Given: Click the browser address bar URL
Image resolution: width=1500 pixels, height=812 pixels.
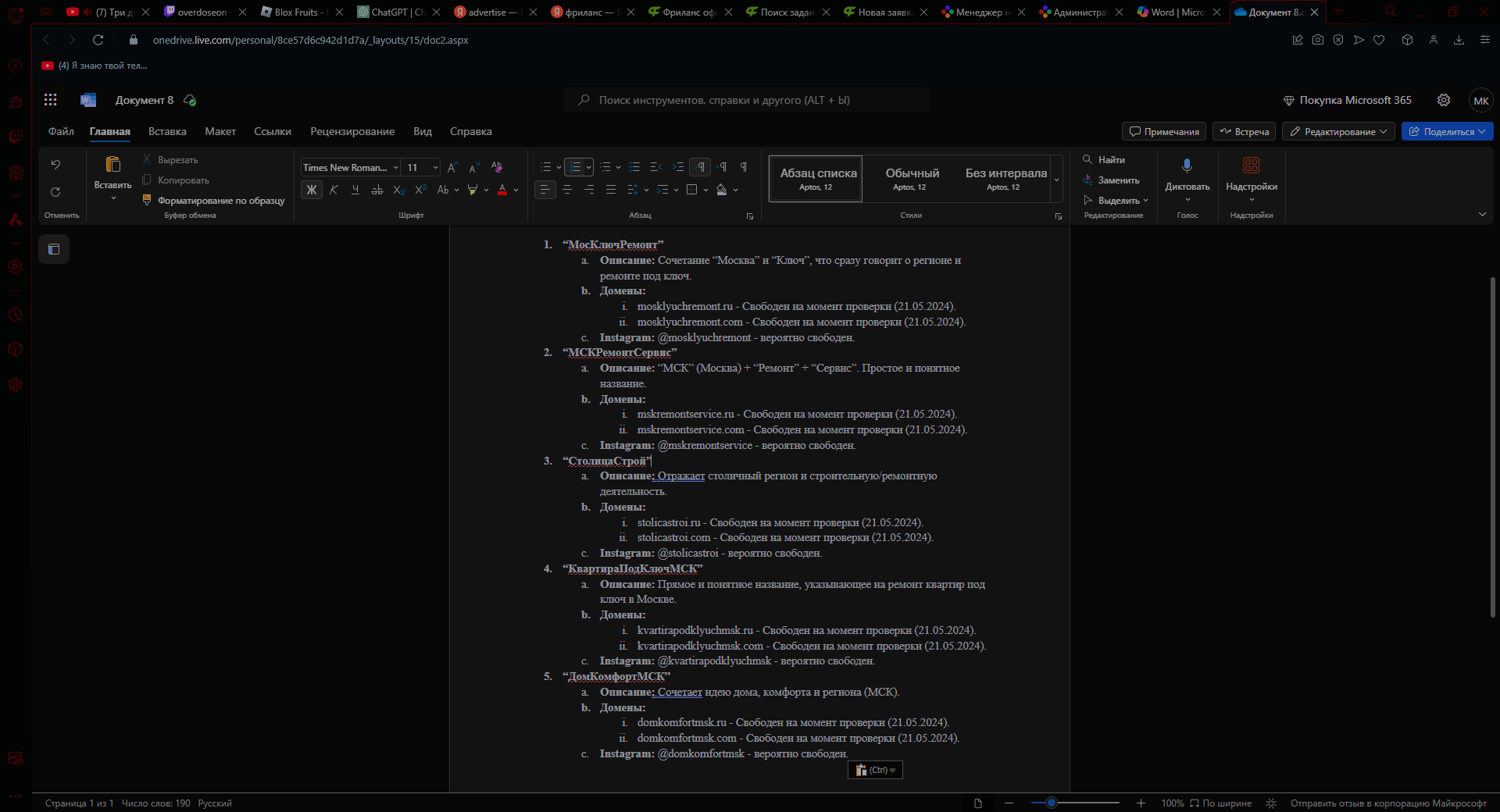Looking at the screenshot, I should pos(310,40).
